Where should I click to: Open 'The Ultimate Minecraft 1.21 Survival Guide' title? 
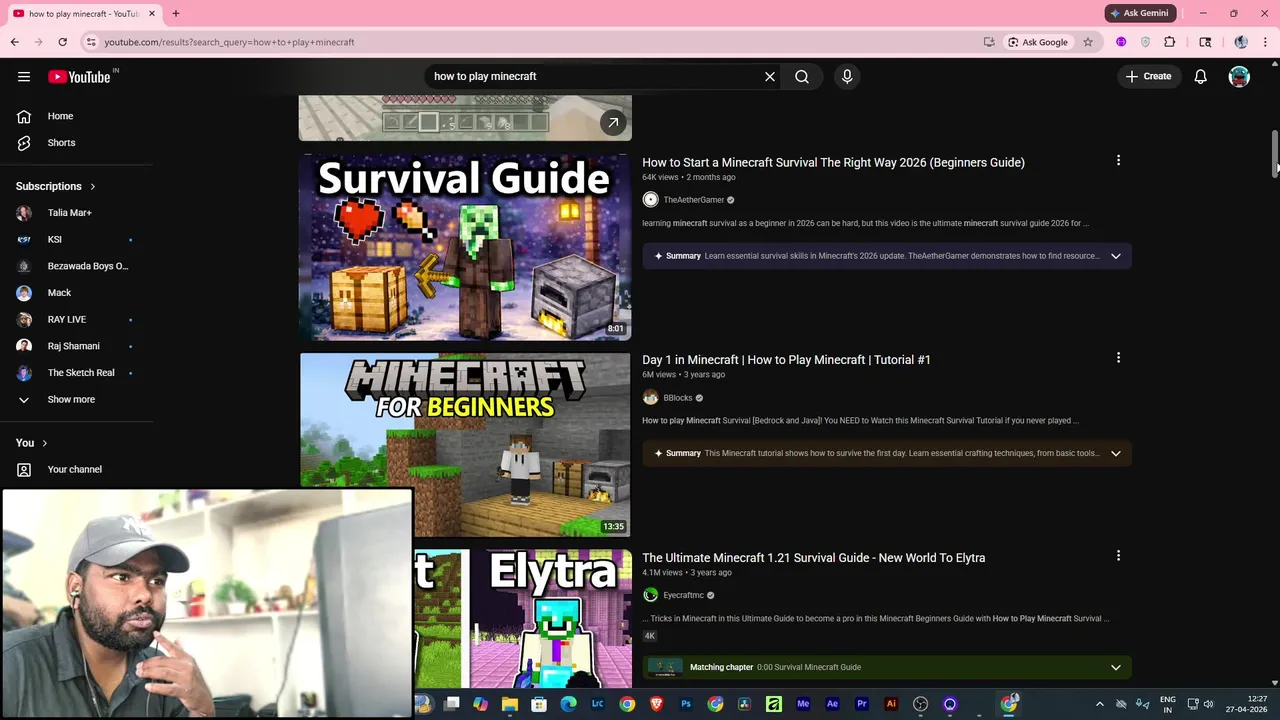[813, 558]
